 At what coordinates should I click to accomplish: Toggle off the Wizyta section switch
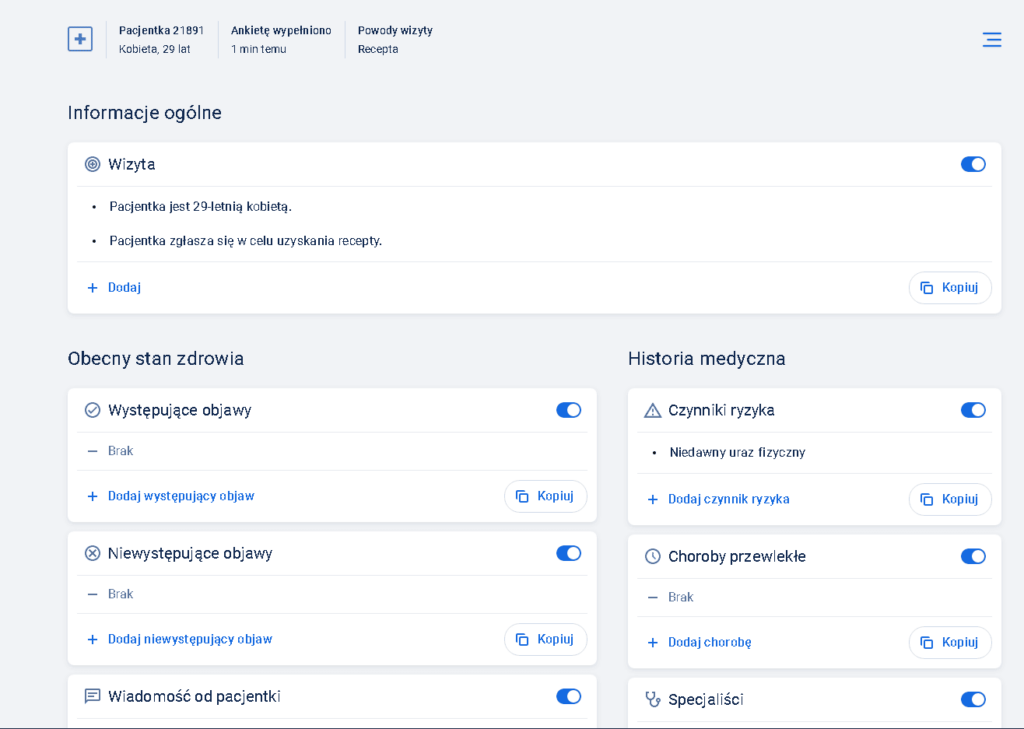[972, 164]
